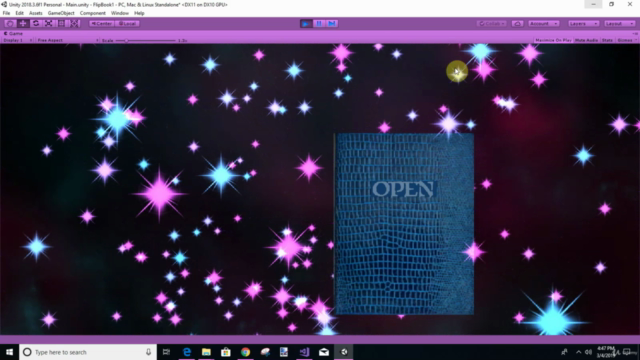This screenshot has width=640, height=360.
Task: Toggle Maximize On Play
Action: click(x=553, y=40)
